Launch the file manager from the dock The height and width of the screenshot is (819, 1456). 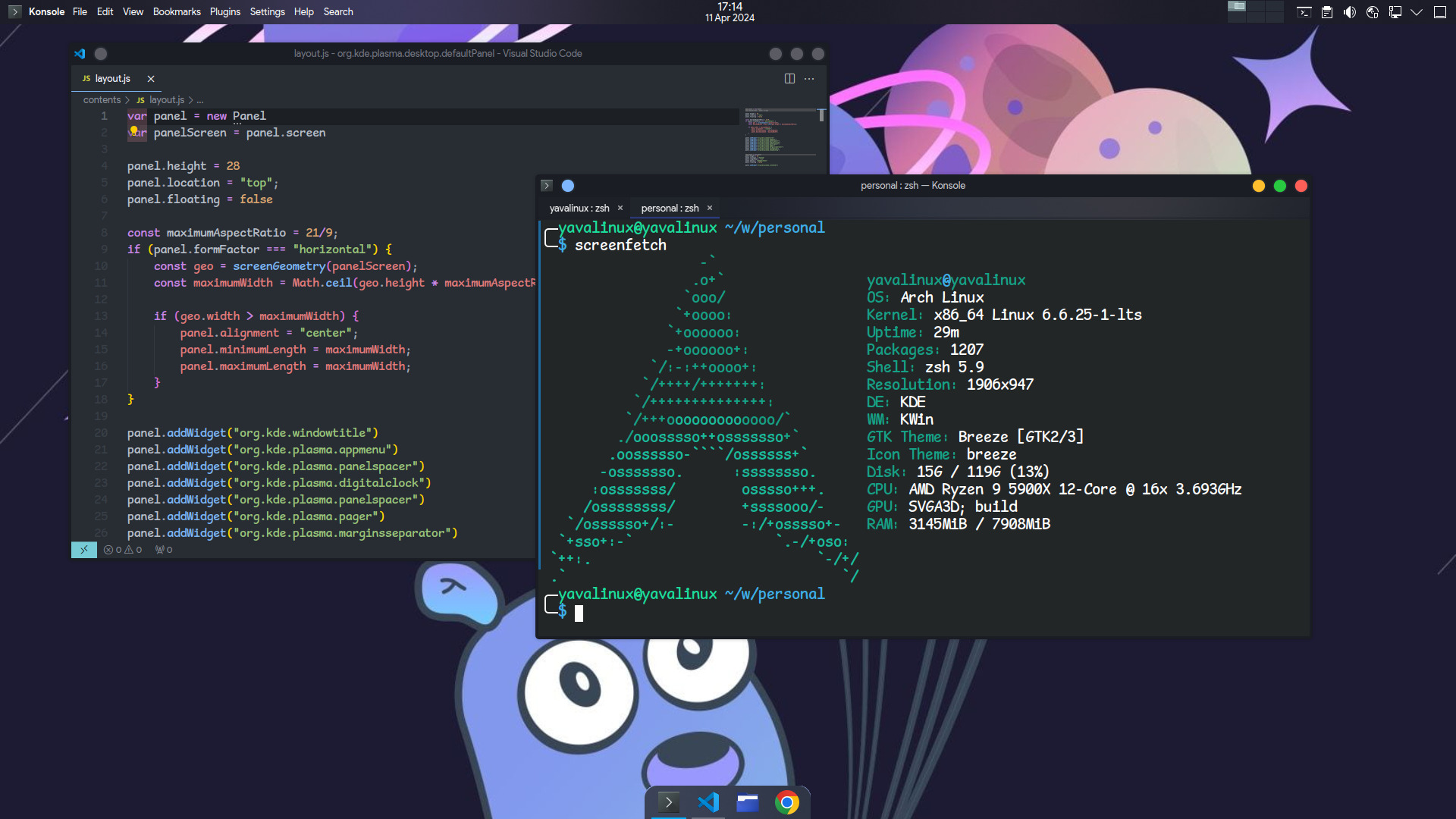point(747,802)
